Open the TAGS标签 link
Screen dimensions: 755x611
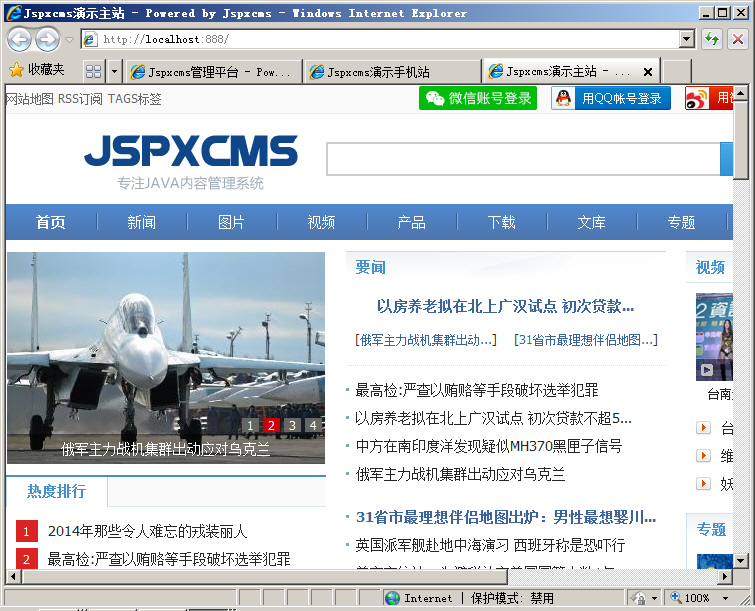(x=134, y=99)
